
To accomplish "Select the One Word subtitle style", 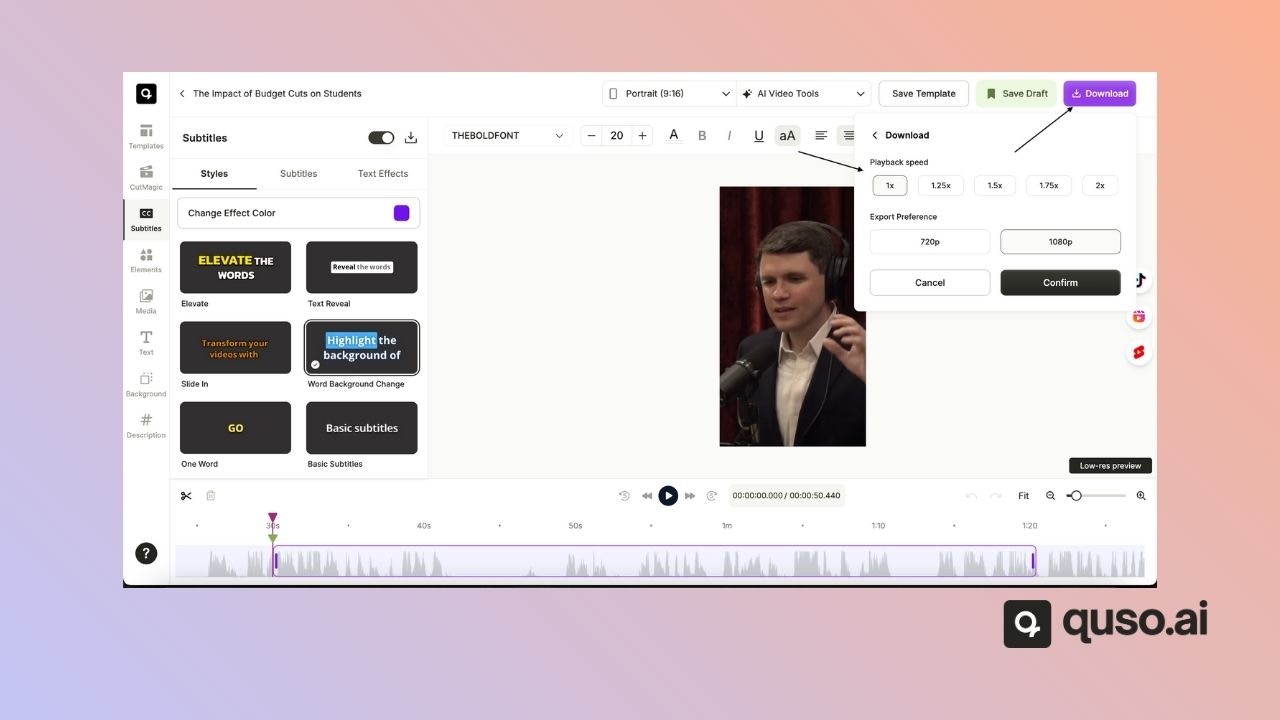I will (x=236, y=428).
